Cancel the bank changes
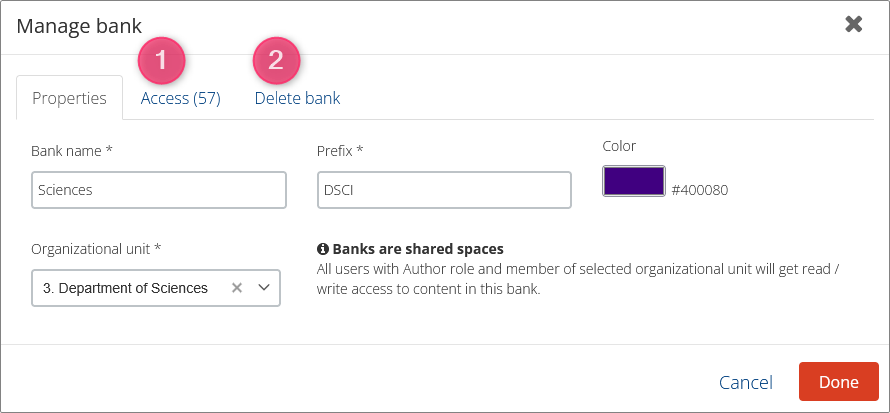The height and width of the screenshot is (413, 890). pos(746,383)
